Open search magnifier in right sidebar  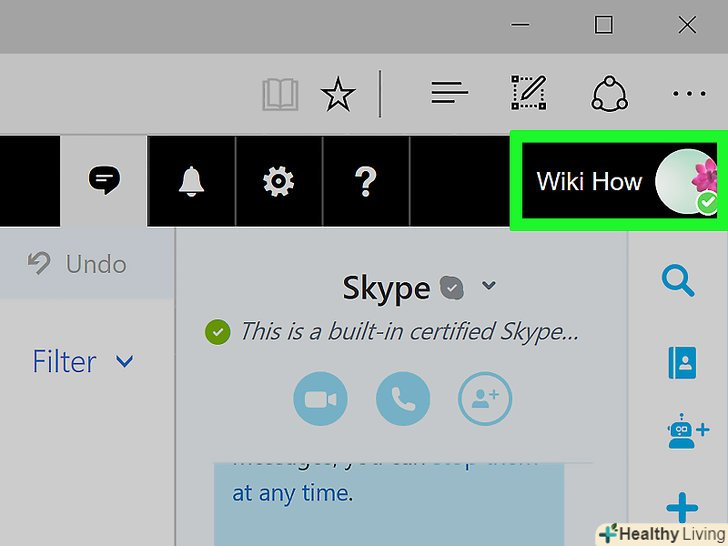click(678, 280)
